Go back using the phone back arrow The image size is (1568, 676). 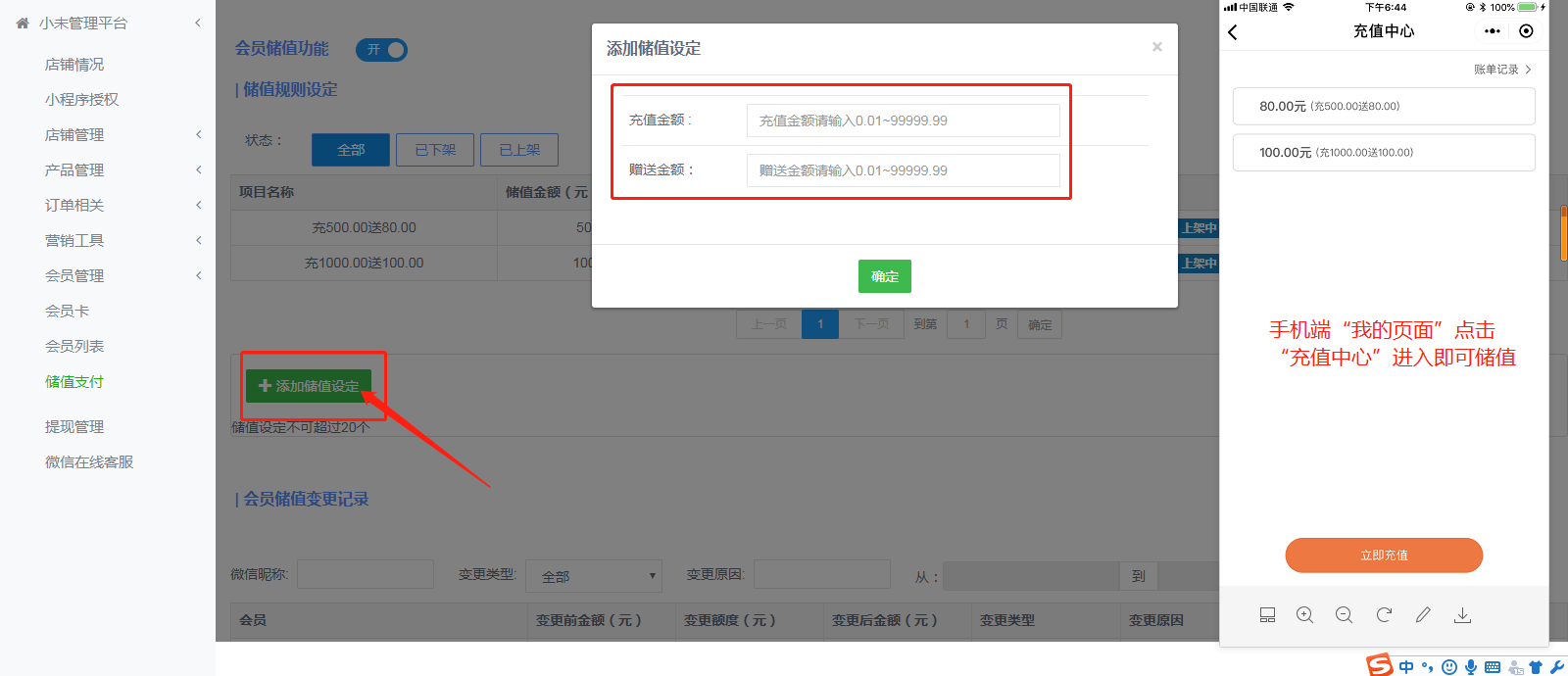pos(1233,32)
